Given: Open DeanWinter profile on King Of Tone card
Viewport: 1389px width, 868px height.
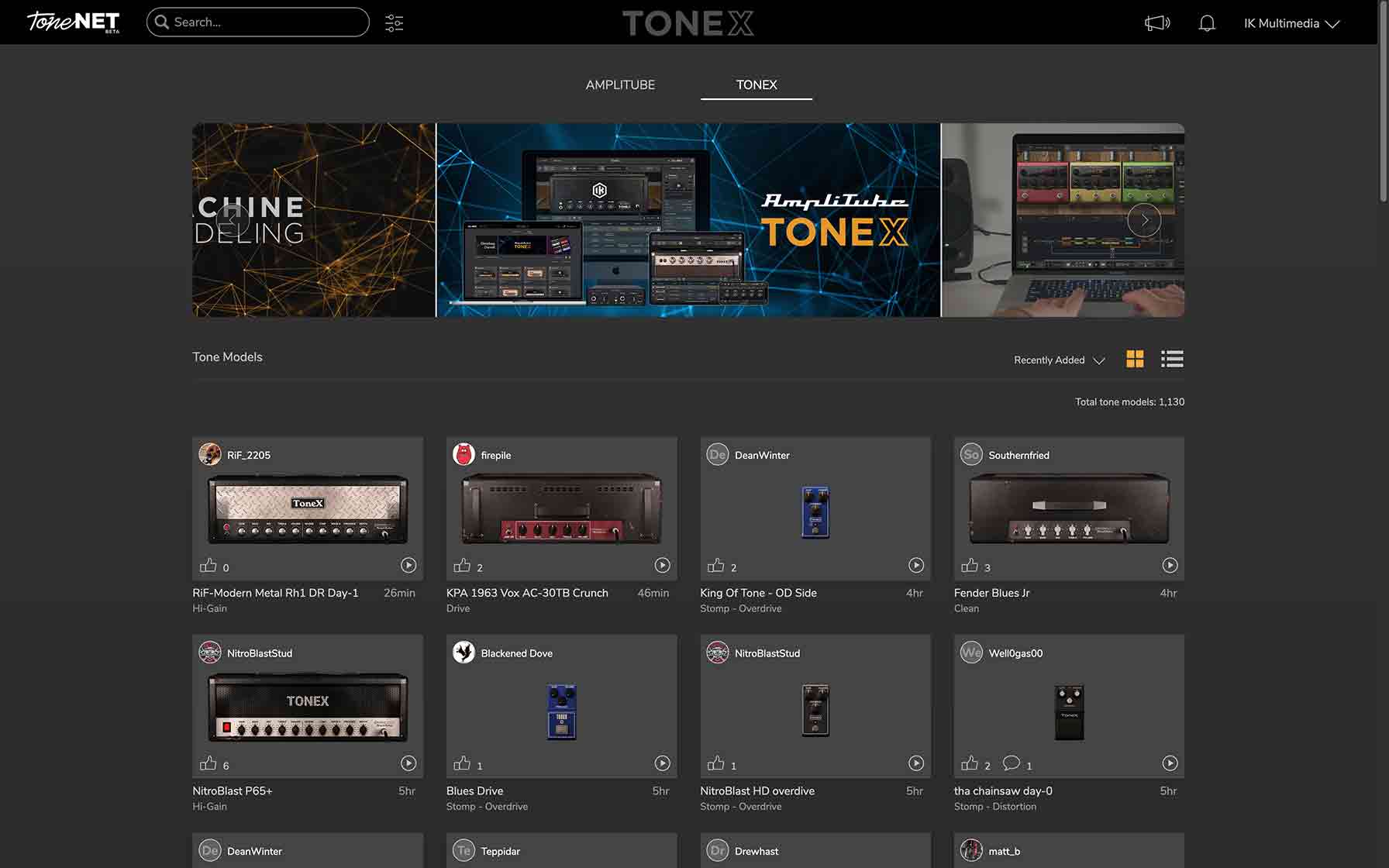Looking at the screenshot, I should (x=762, y=455).
